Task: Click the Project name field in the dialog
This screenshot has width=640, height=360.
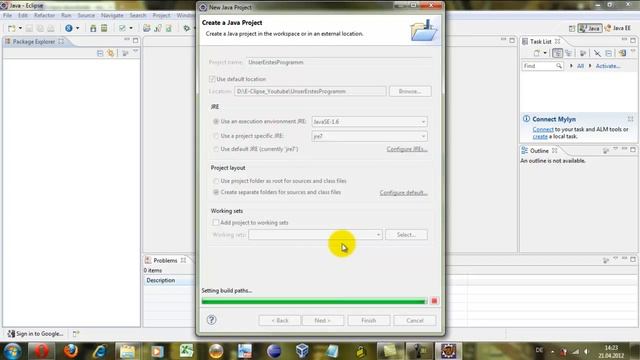Action: pyautogui.click(x=339, y=62)
